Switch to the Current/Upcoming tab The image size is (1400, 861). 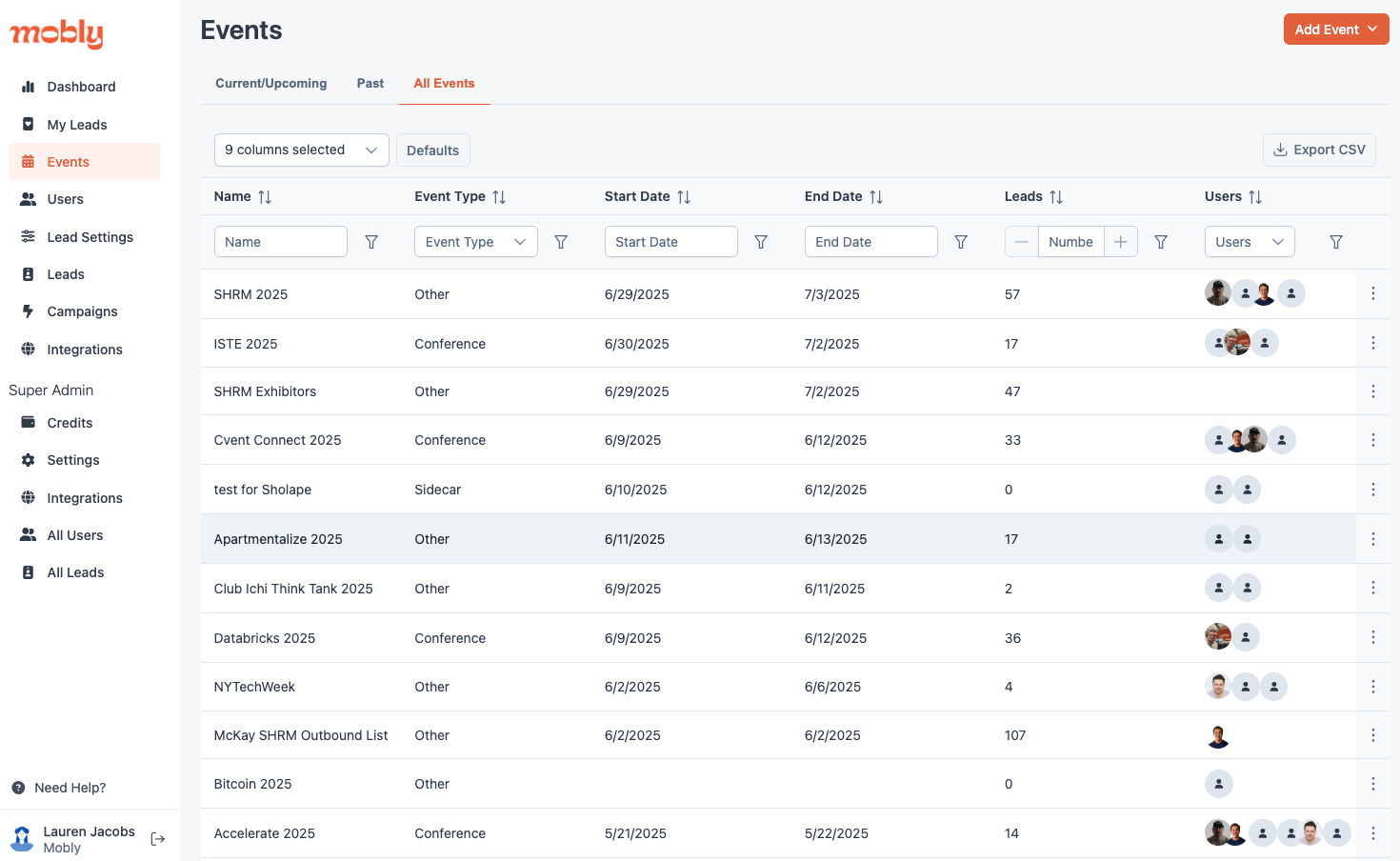(x=271, y=84)
